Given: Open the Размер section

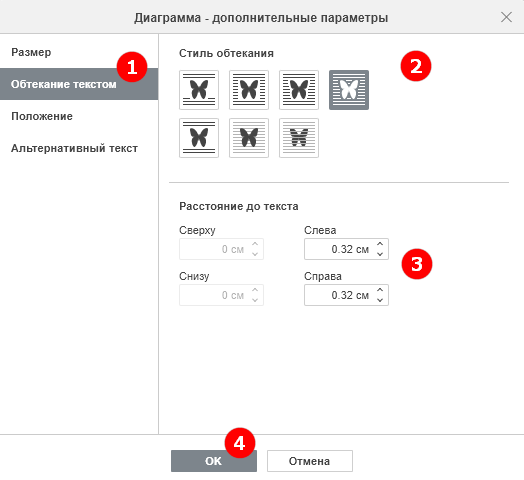Looking at the screenshot, I should [x=79, y=52].
